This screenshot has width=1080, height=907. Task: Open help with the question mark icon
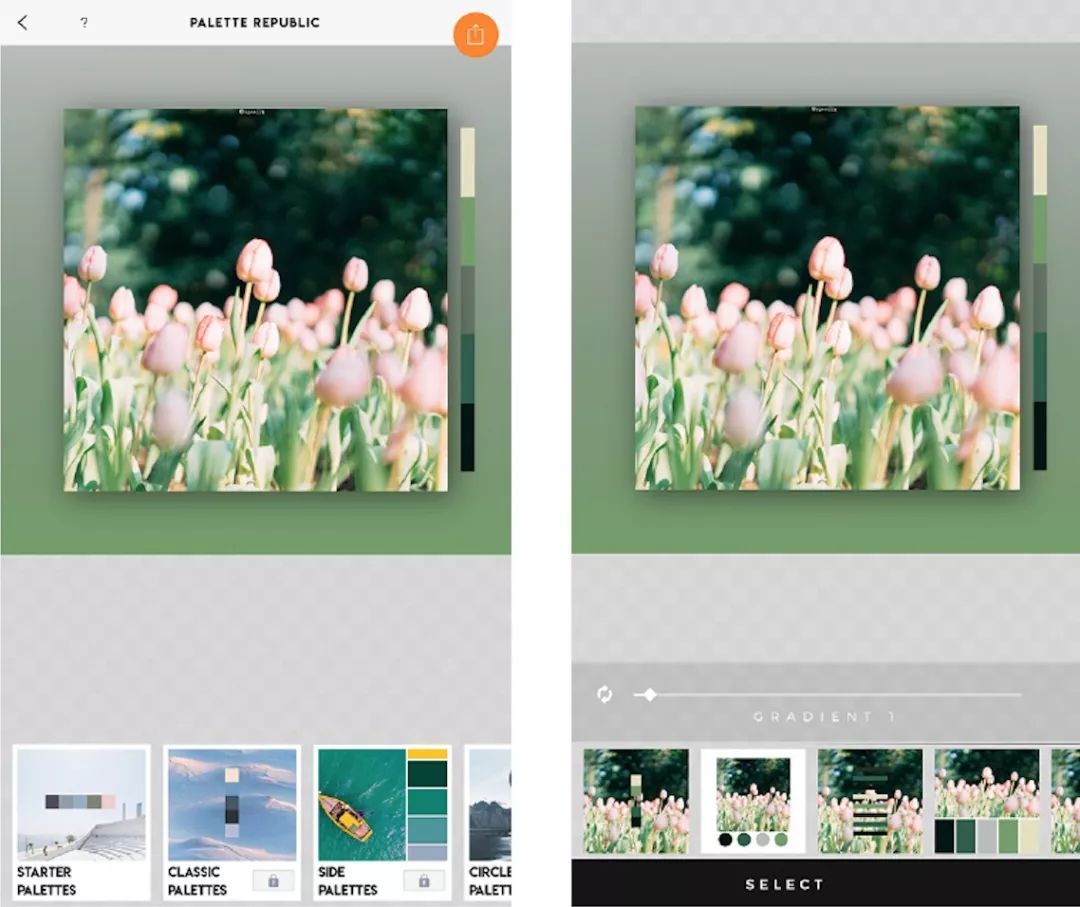tap(83, 22)
